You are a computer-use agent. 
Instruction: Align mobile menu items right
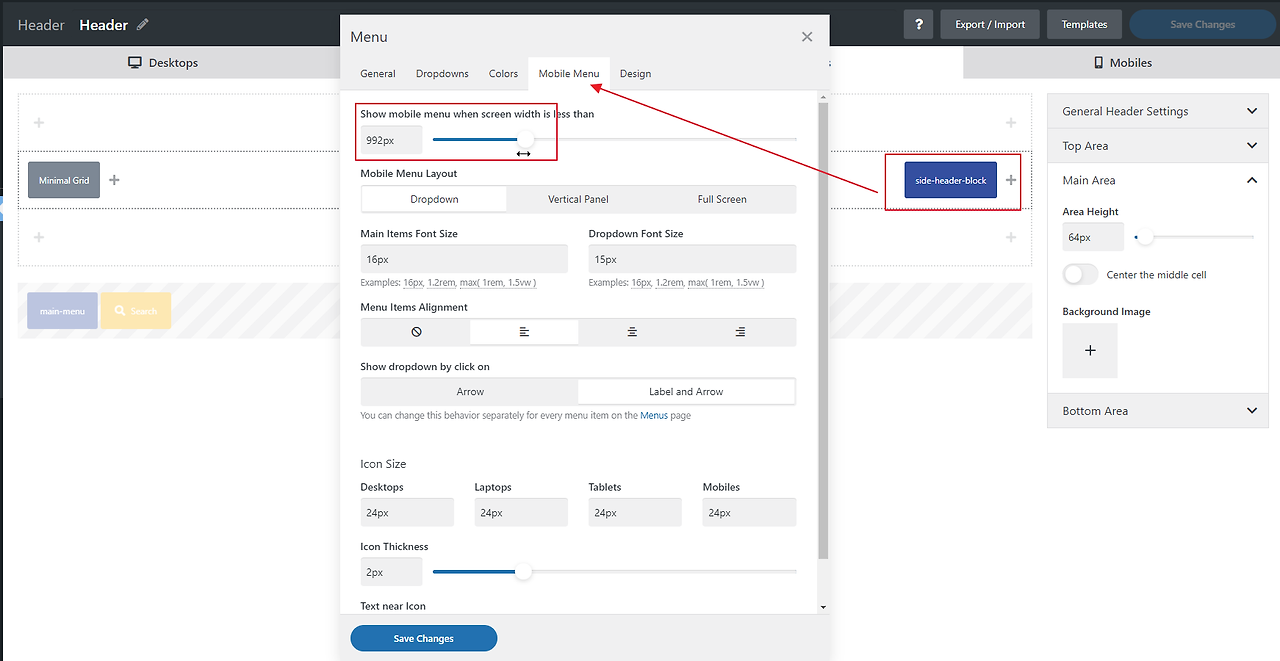[x=740, y=332]
